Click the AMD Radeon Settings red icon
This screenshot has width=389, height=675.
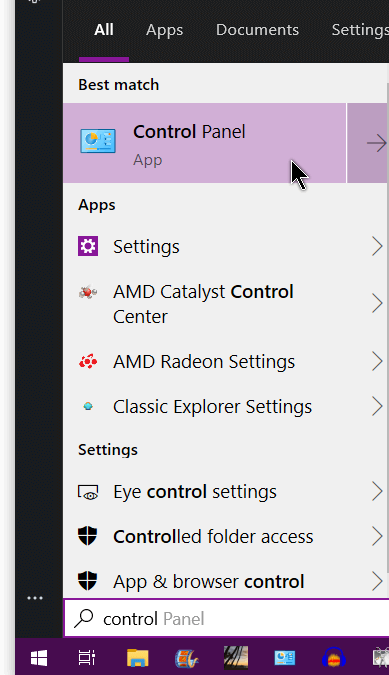point(88,362)
